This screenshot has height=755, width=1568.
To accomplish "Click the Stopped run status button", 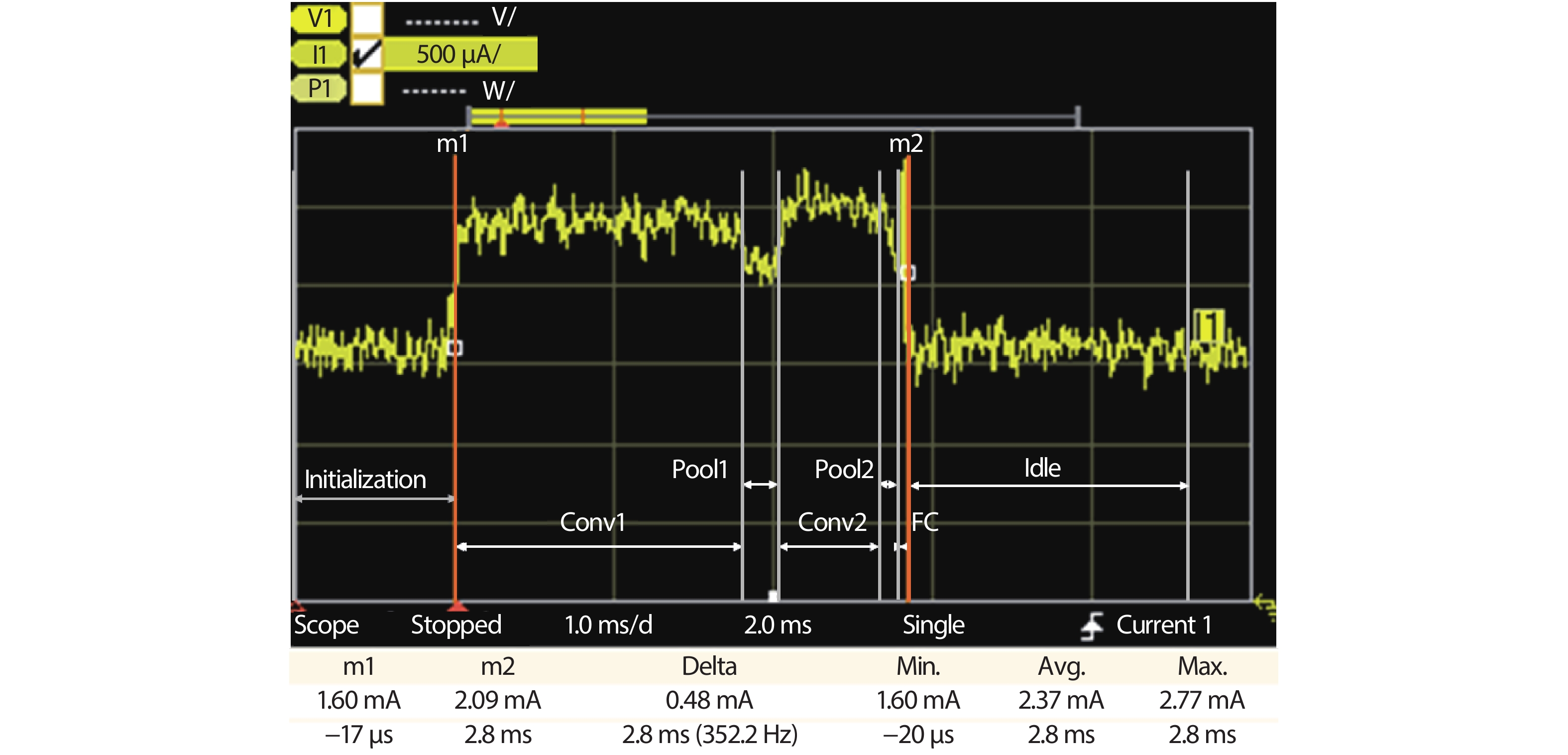I will pos(456,626).
